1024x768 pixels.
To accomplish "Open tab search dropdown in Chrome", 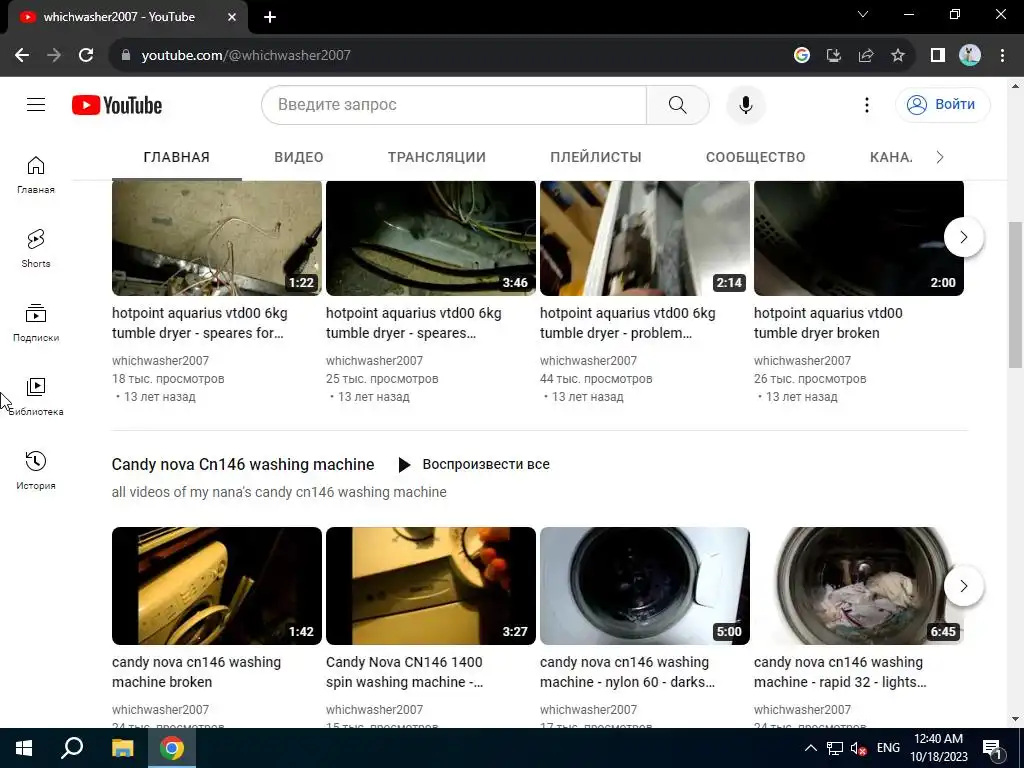I will click(x=863, y=14).
